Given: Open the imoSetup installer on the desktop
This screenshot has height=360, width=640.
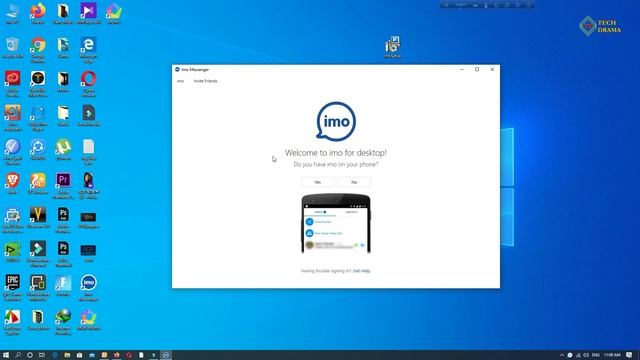Looking at the screenshot, I should tap(393, 47).
